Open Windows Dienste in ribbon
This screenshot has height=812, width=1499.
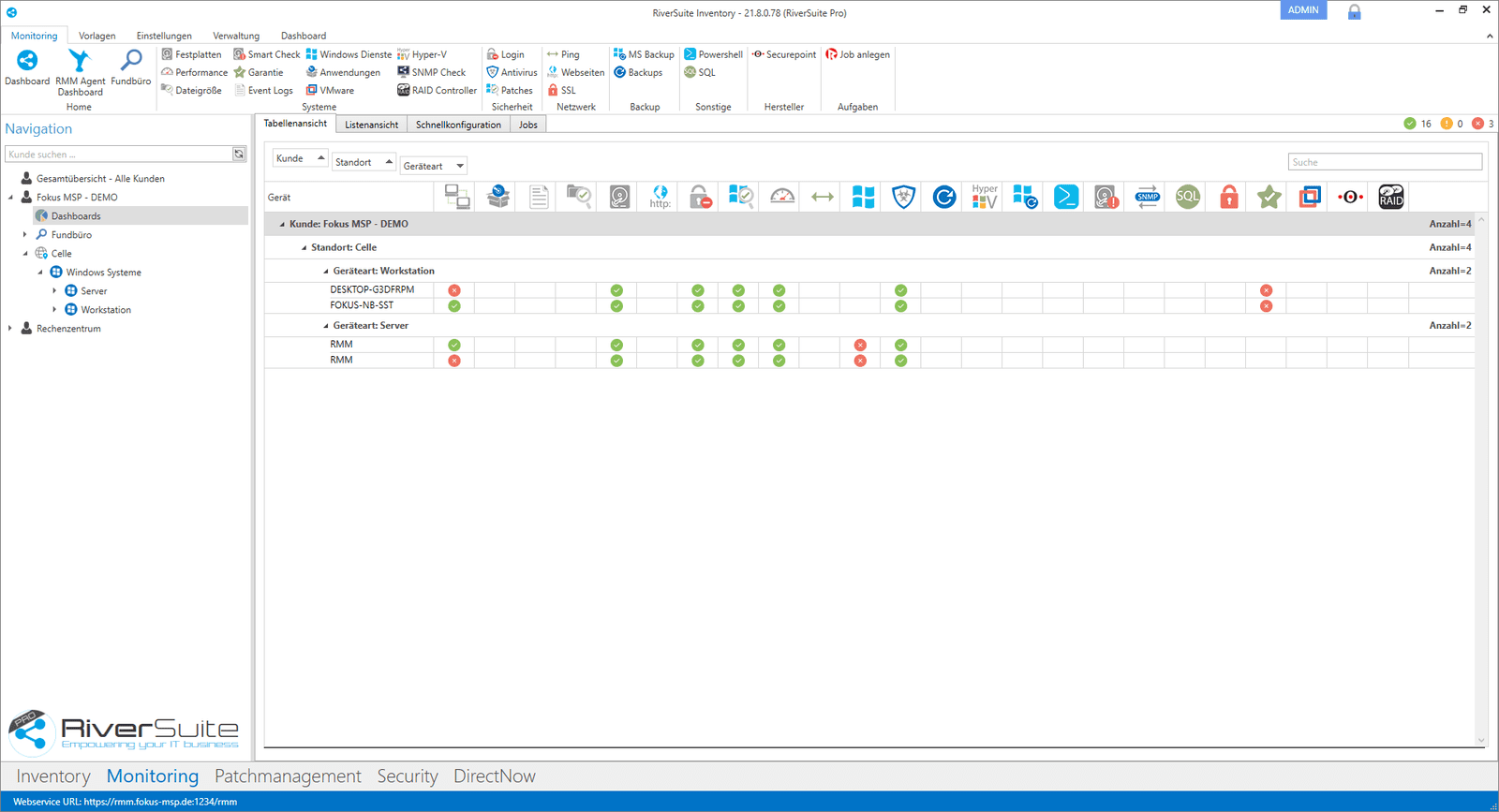click(x=349, y=54)
